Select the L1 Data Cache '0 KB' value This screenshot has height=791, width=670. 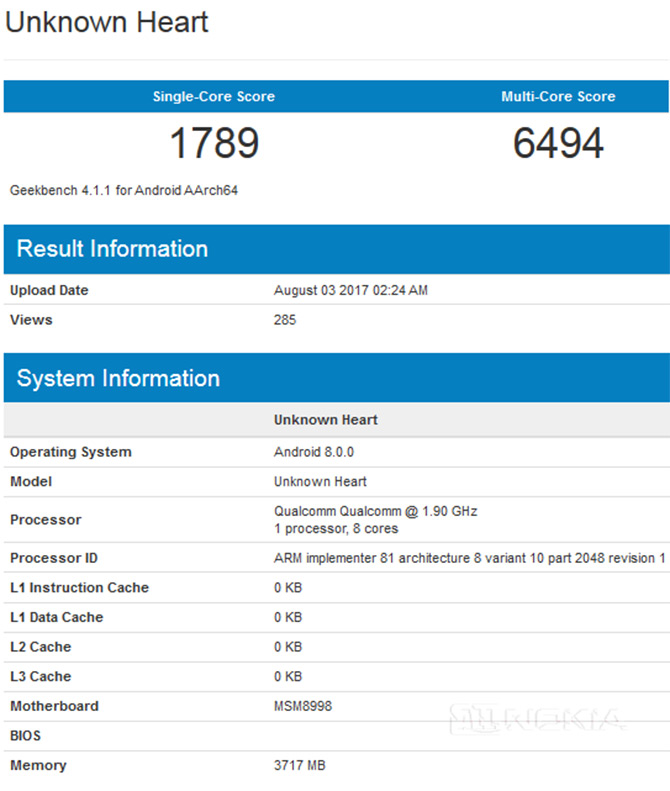[x=288, y=617]
